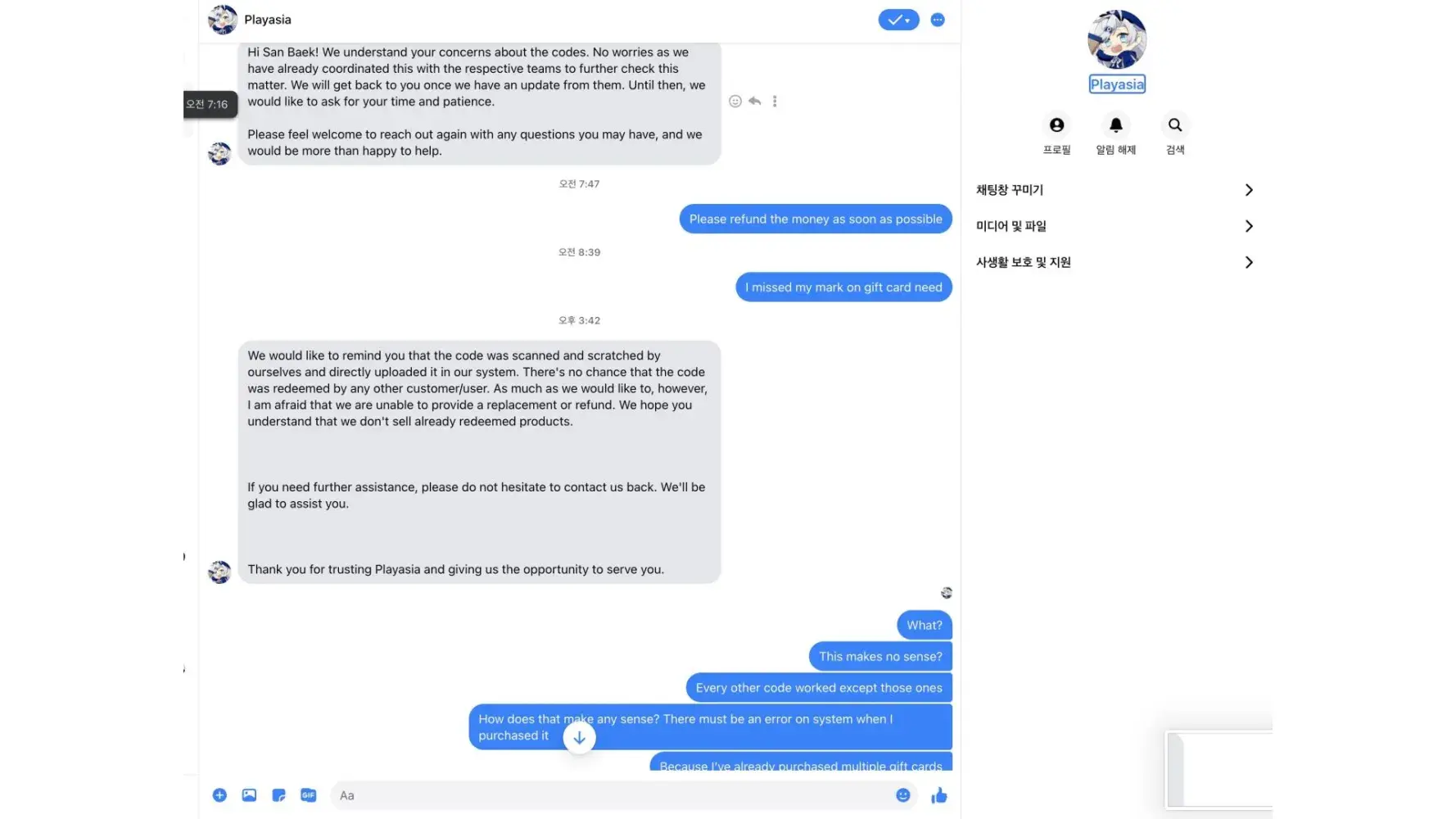Image resolution: width=1456 pixels, height=819 pixels.
Task: Send a thumbs-up like
Action: [939, 795]
